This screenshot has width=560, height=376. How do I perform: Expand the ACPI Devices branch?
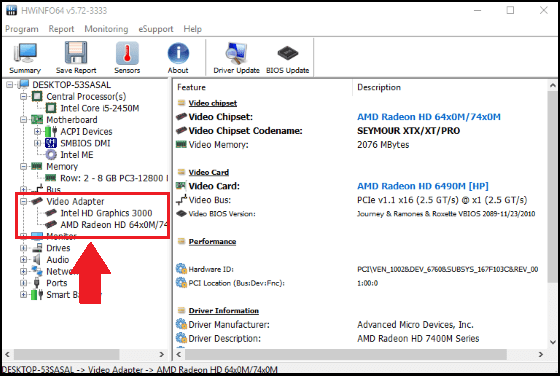point(38,131)
